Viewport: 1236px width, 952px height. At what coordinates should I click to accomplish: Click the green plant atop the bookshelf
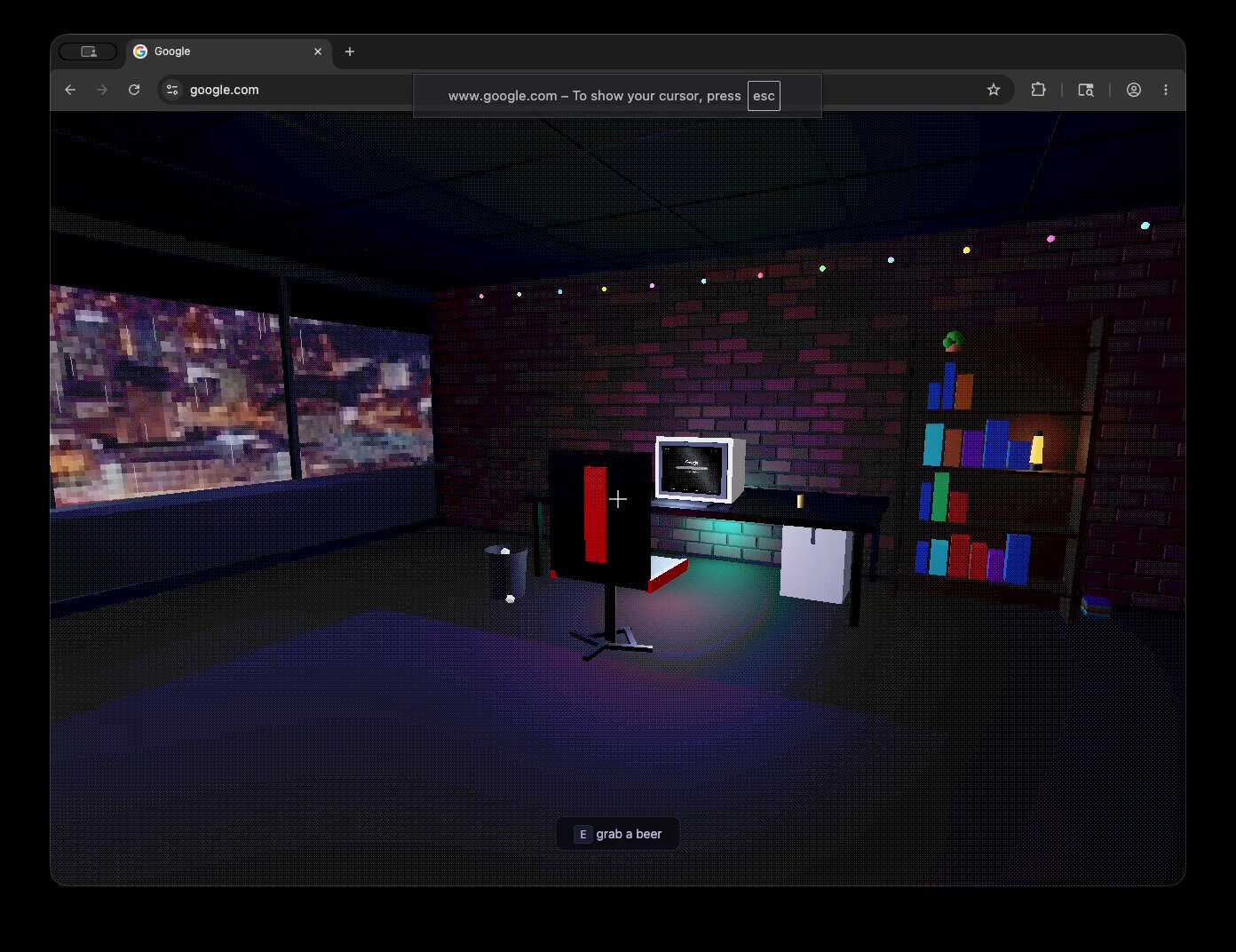[x=954, y=341]
